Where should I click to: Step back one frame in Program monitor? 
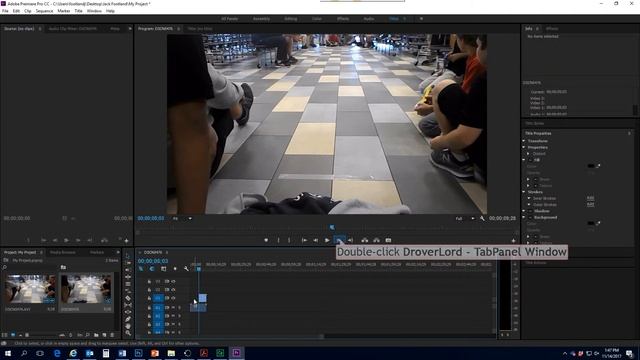(x=316, y=240)
